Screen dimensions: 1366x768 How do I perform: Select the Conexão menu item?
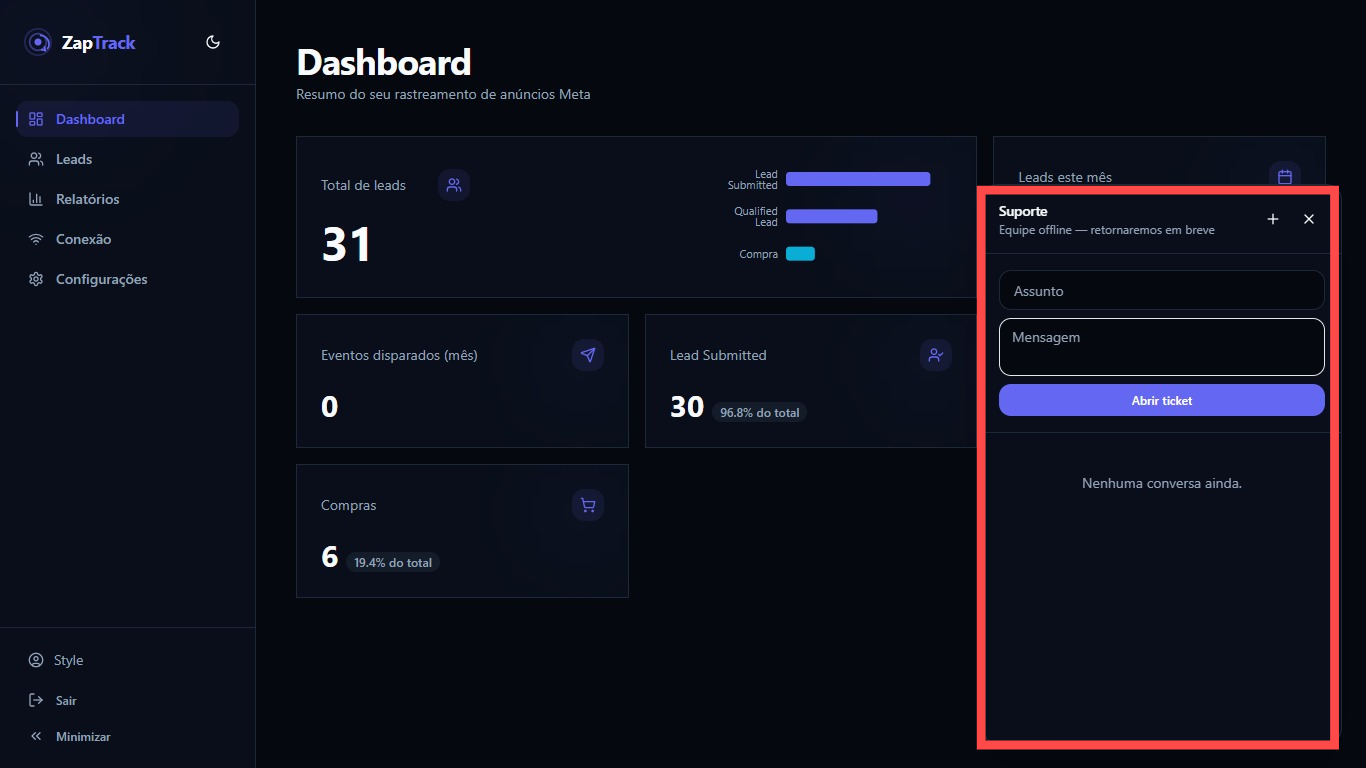pos(128,239)
